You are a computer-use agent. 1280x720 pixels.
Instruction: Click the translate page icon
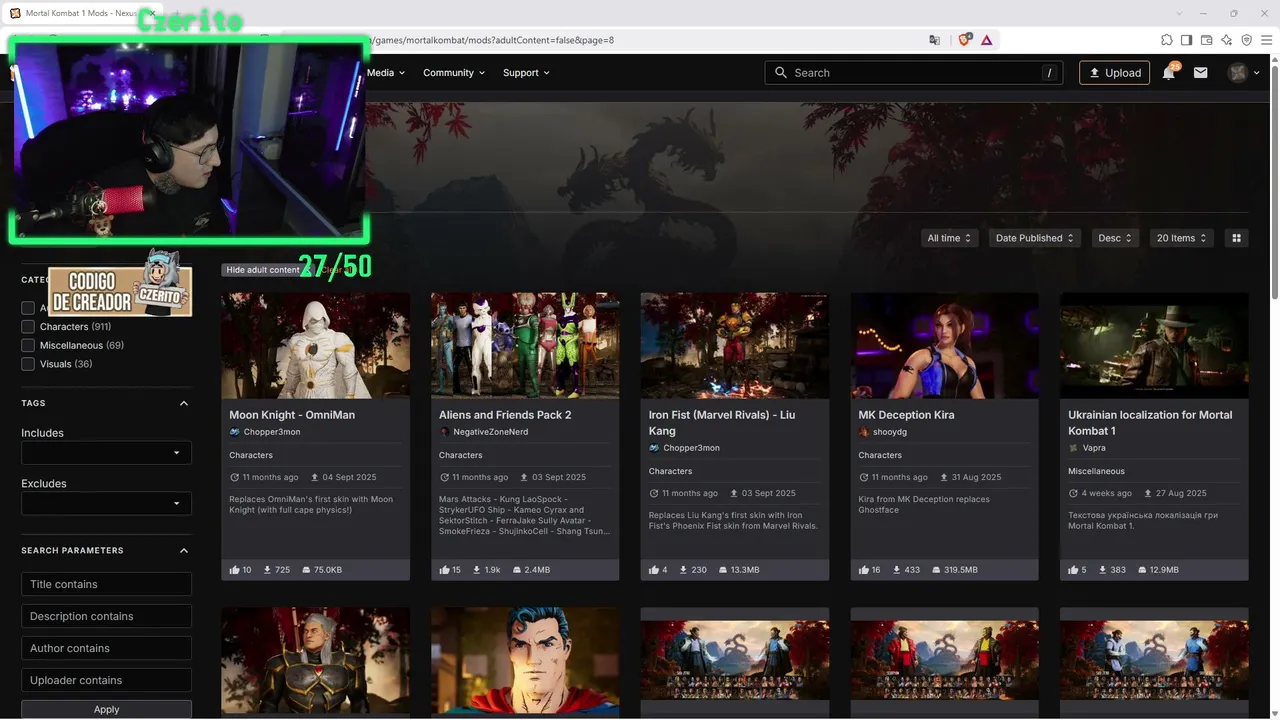coord(935,40)
